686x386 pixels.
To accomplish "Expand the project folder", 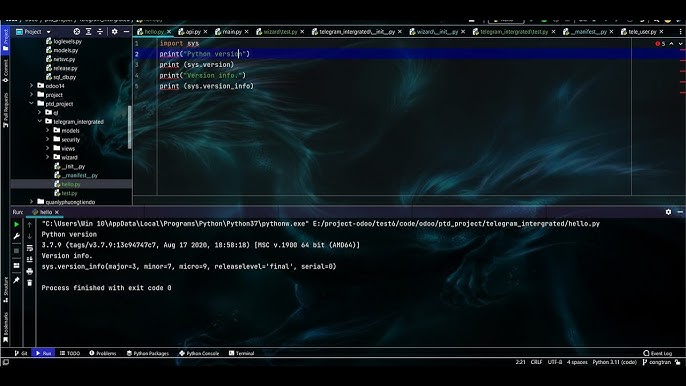I will (31, 95).
